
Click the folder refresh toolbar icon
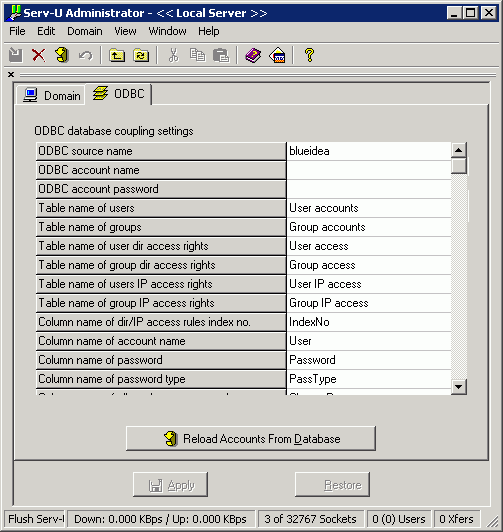(141, 55)
